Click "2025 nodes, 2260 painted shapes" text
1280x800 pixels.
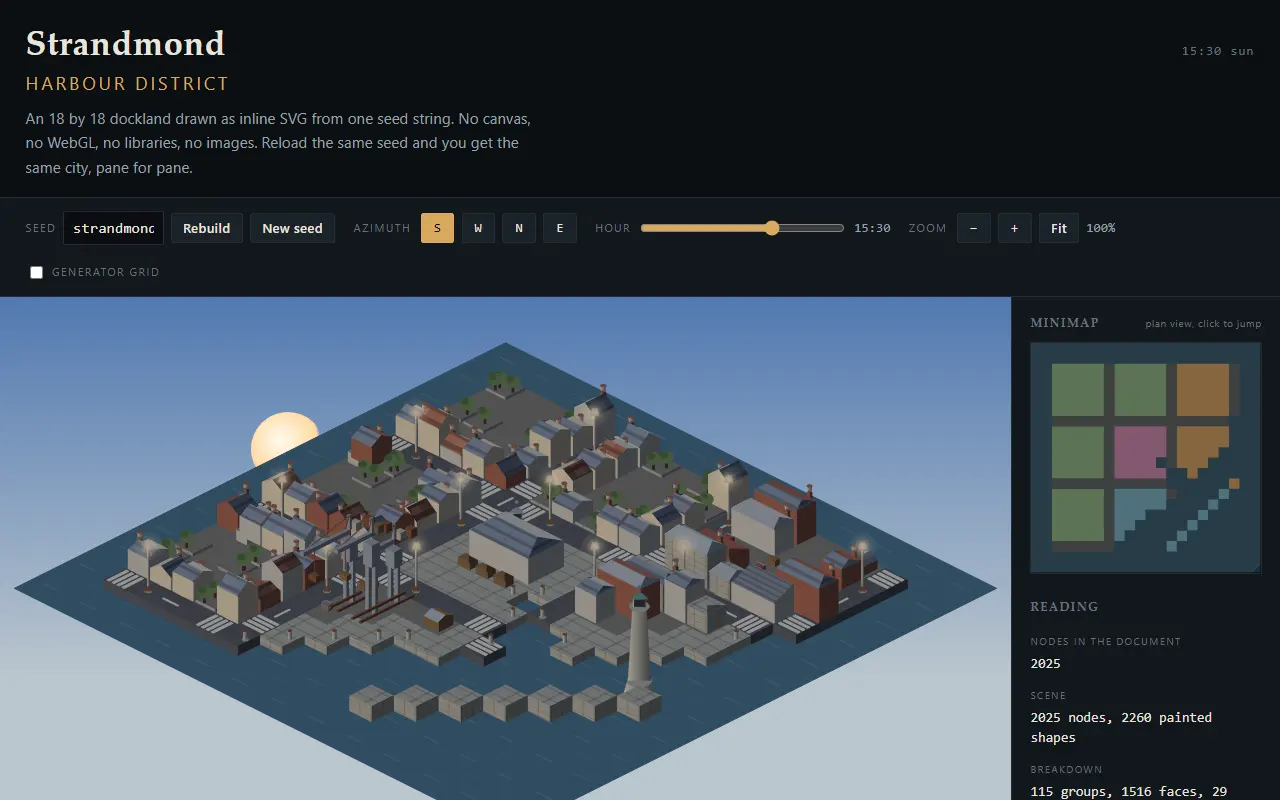1121,727
